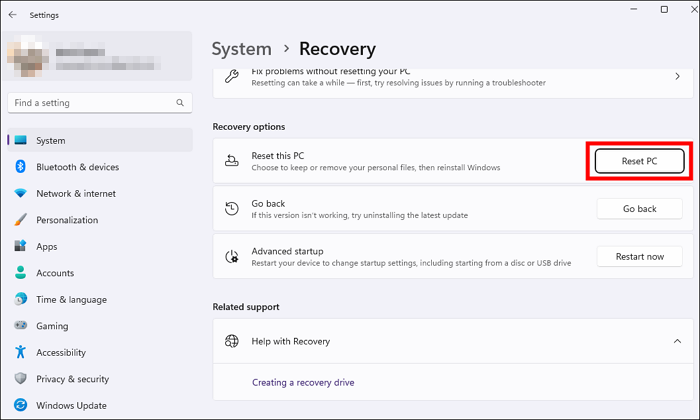Open Personalization settings
This screenshot has width=700, height=420.
coord(100,220)
